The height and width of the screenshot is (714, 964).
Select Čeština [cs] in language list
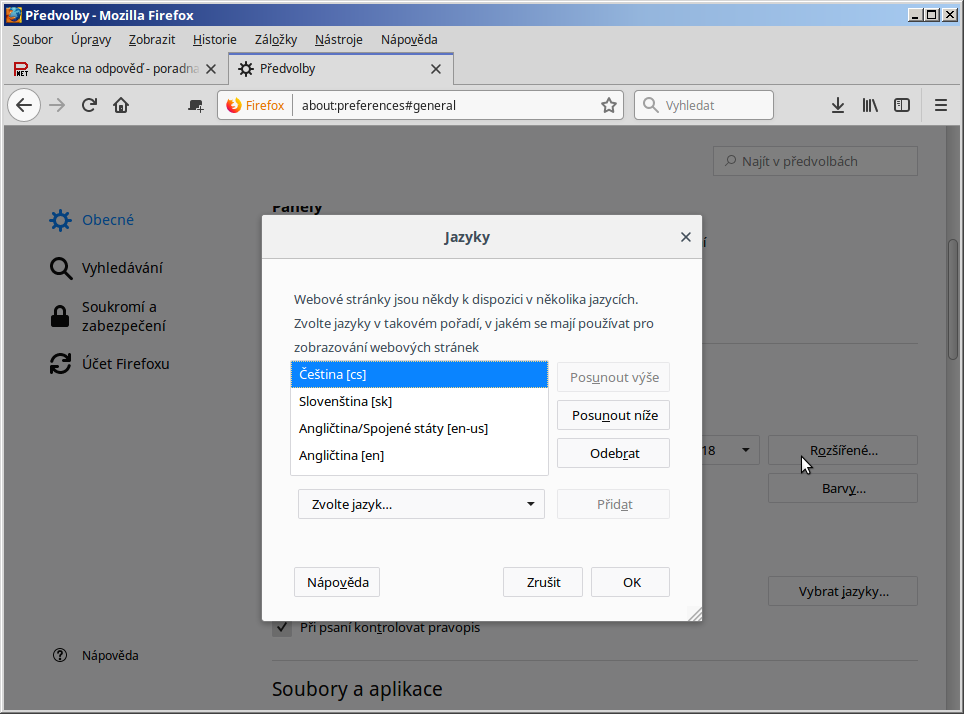pyautogui.click(x=419, y=375)
